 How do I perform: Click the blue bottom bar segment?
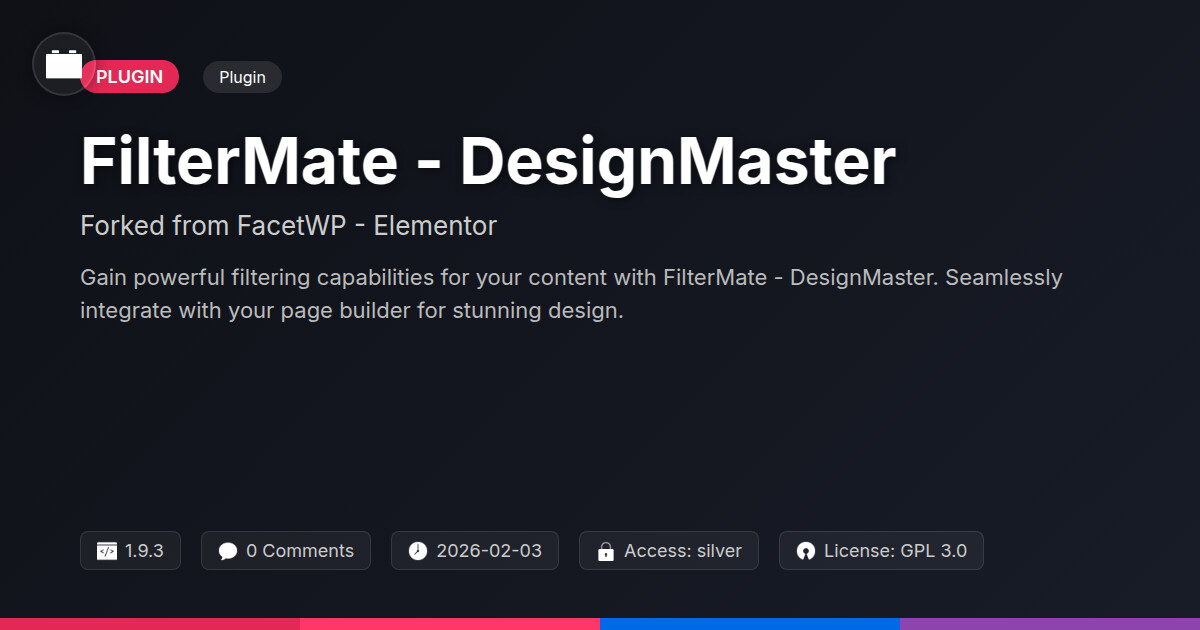coord(750,623)
